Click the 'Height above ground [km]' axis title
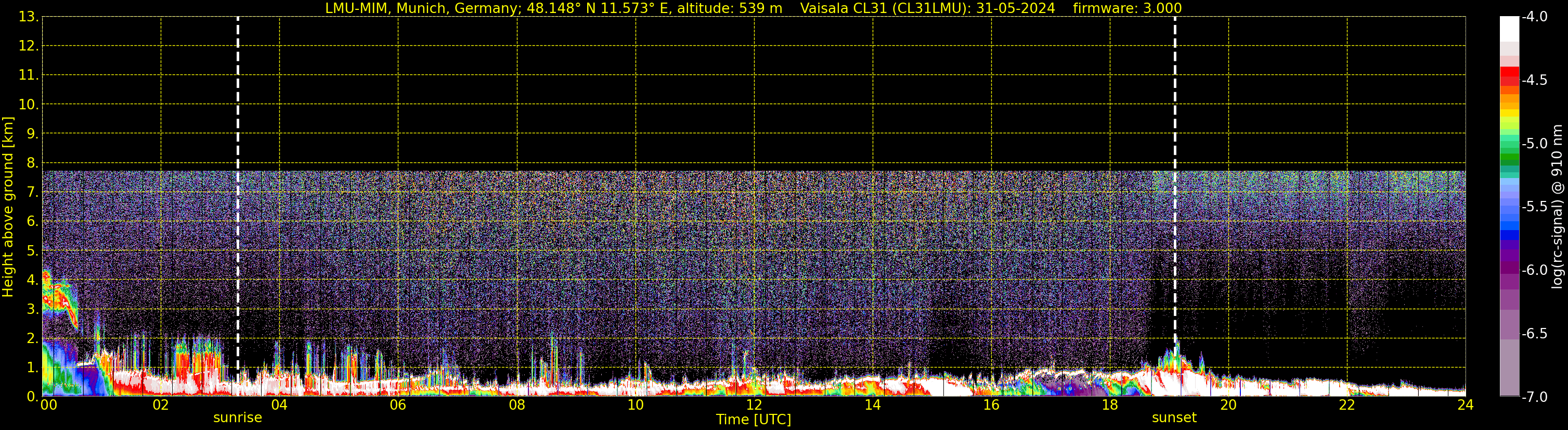Viewport: 1568px width, 430px height. (x=8, y=207)
